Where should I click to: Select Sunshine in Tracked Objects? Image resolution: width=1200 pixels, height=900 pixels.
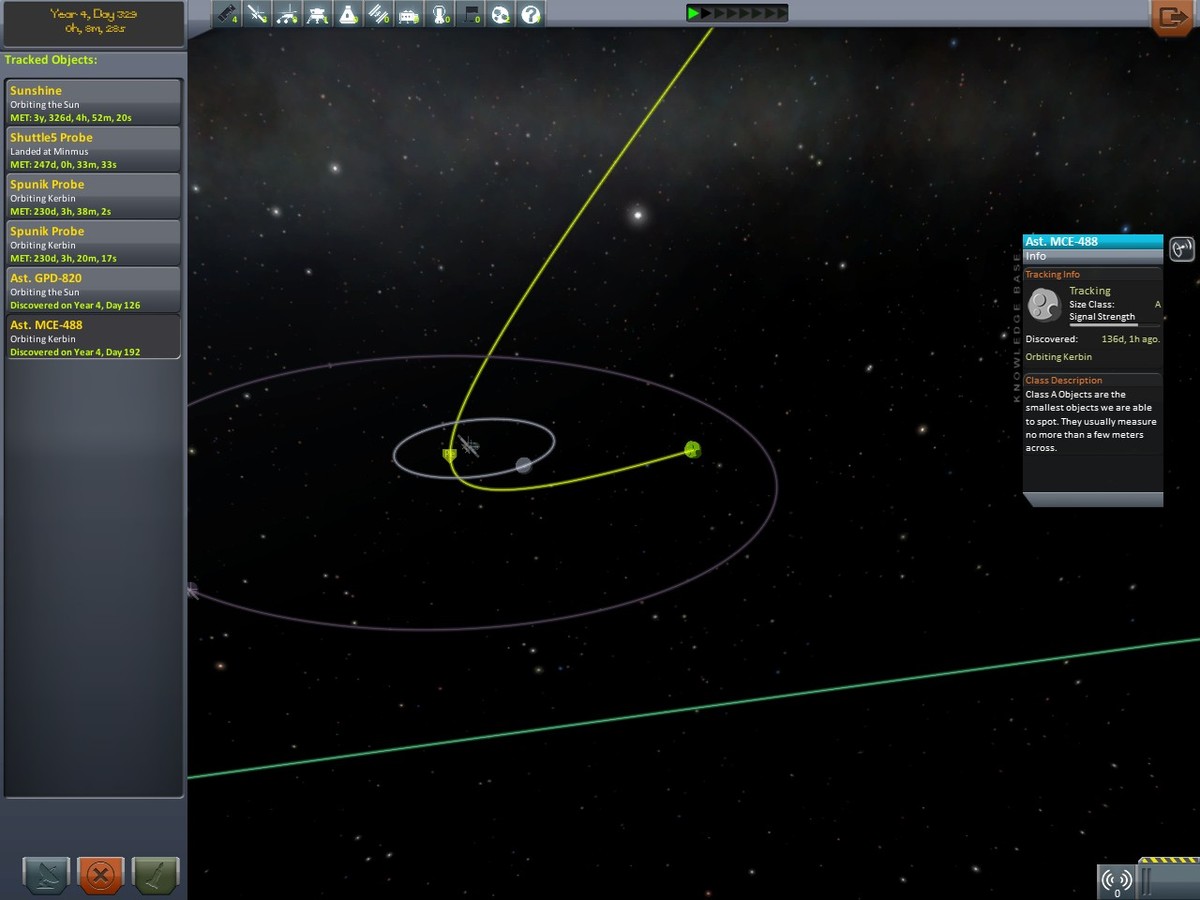[x=94, y=103]
